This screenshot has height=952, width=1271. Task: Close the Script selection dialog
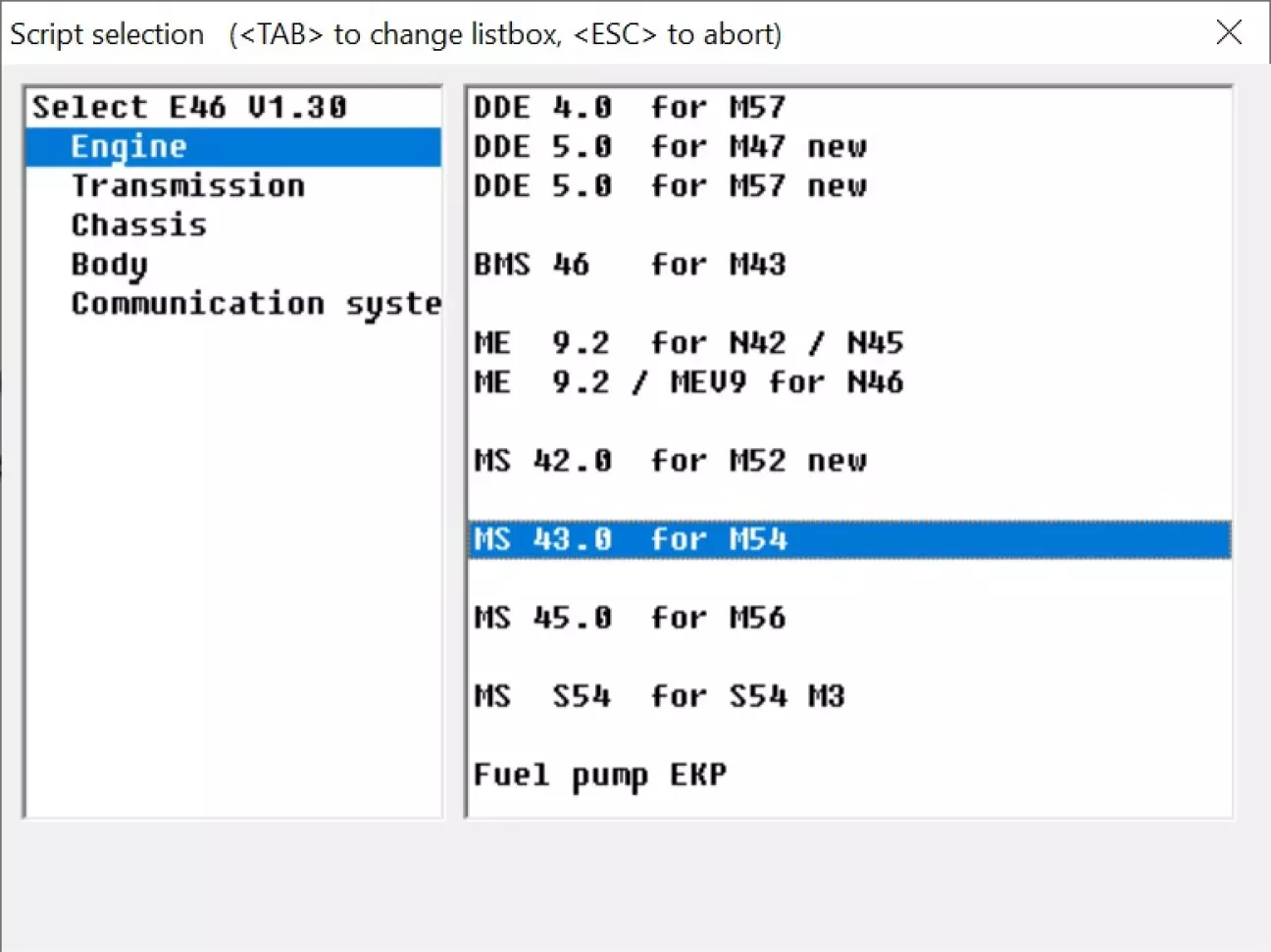click(x=1229, y=32)
